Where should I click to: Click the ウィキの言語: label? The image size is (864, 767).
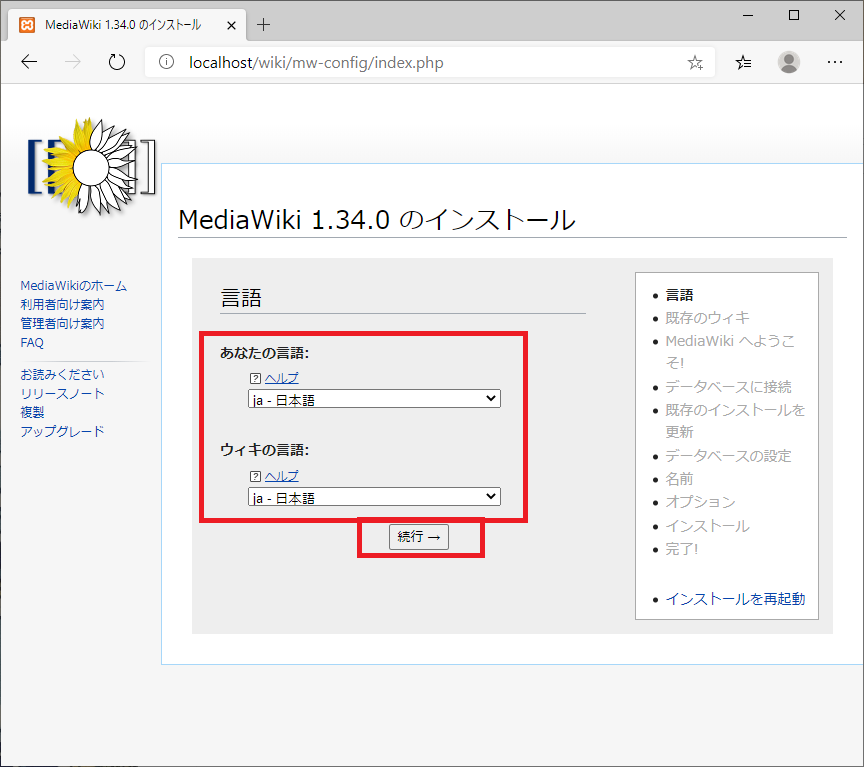[264, 450]
